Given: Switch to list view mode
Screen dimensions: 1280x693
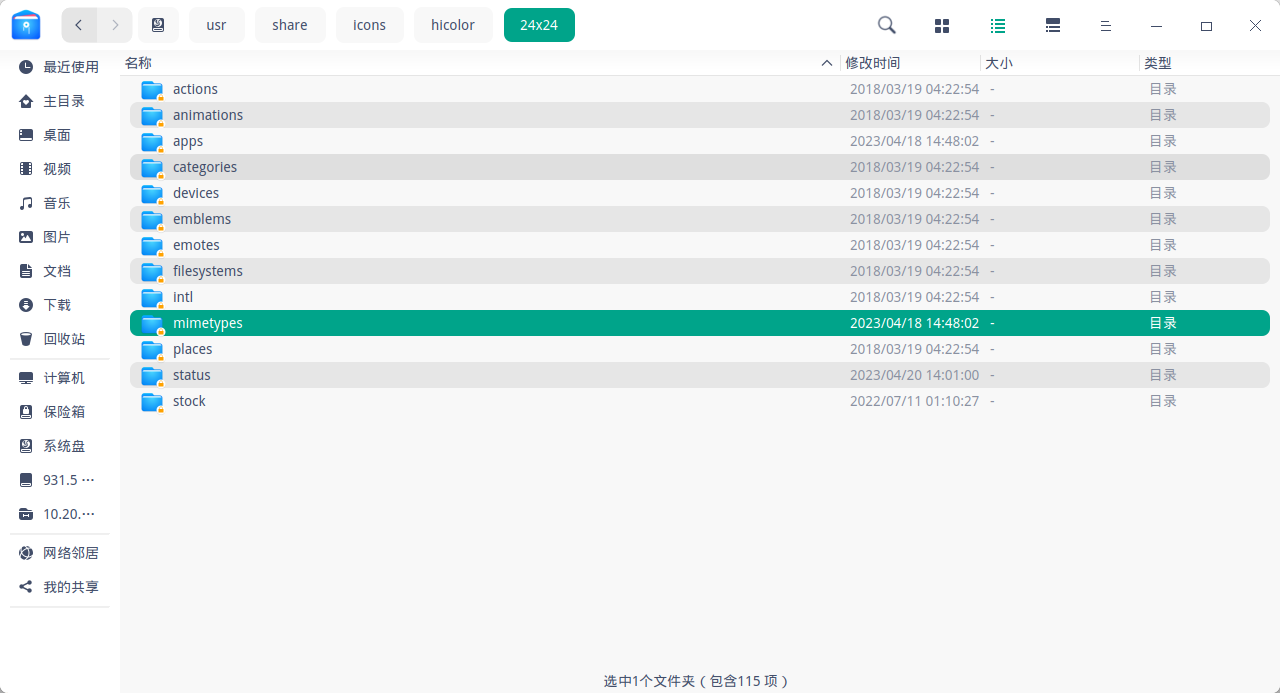Looking at the screenshot, I should pyautogui.click(x=997, y=26).
